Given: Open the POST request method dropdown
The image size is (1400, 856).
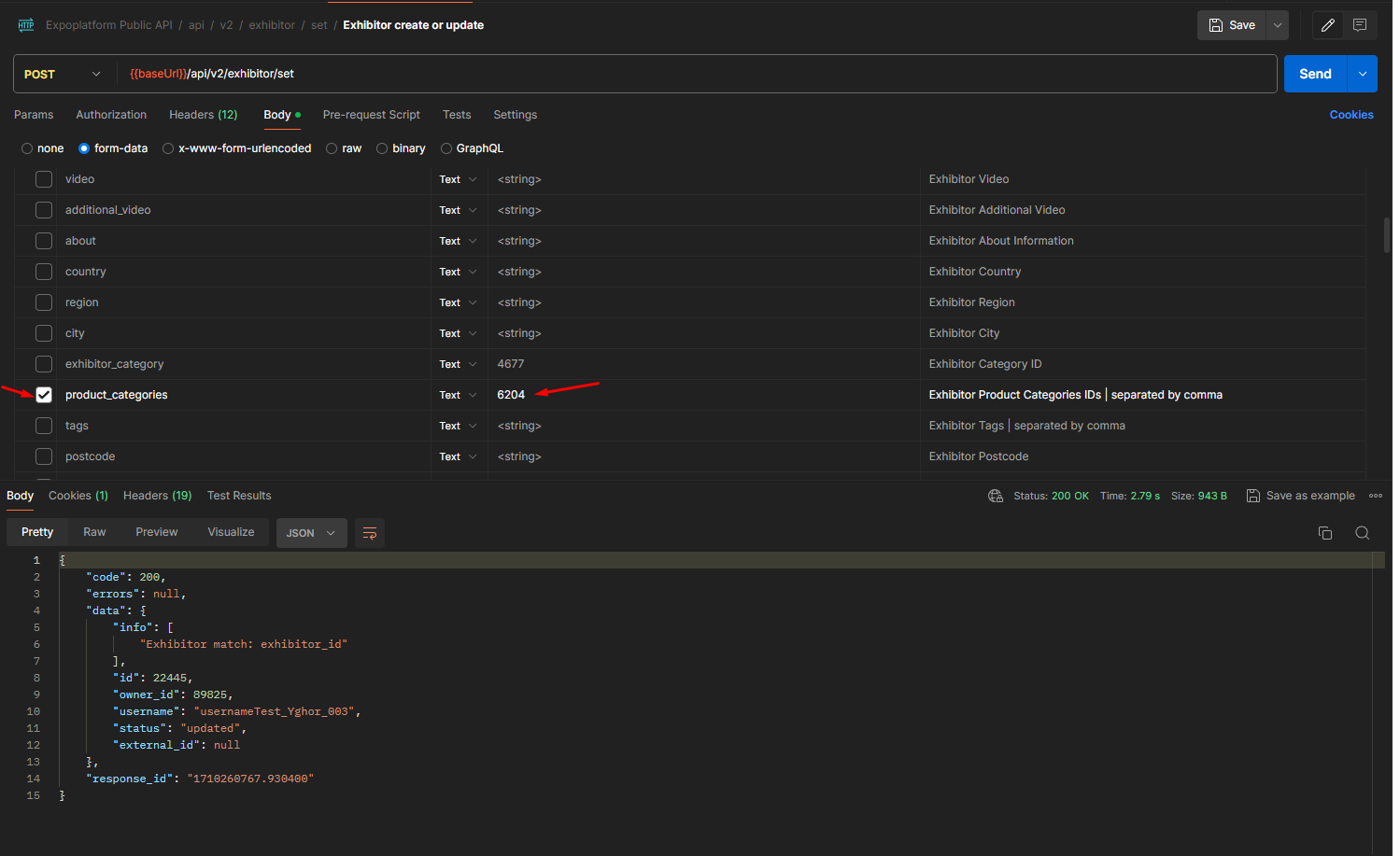Looking at the screenshot, I should [x=63, y=73].
